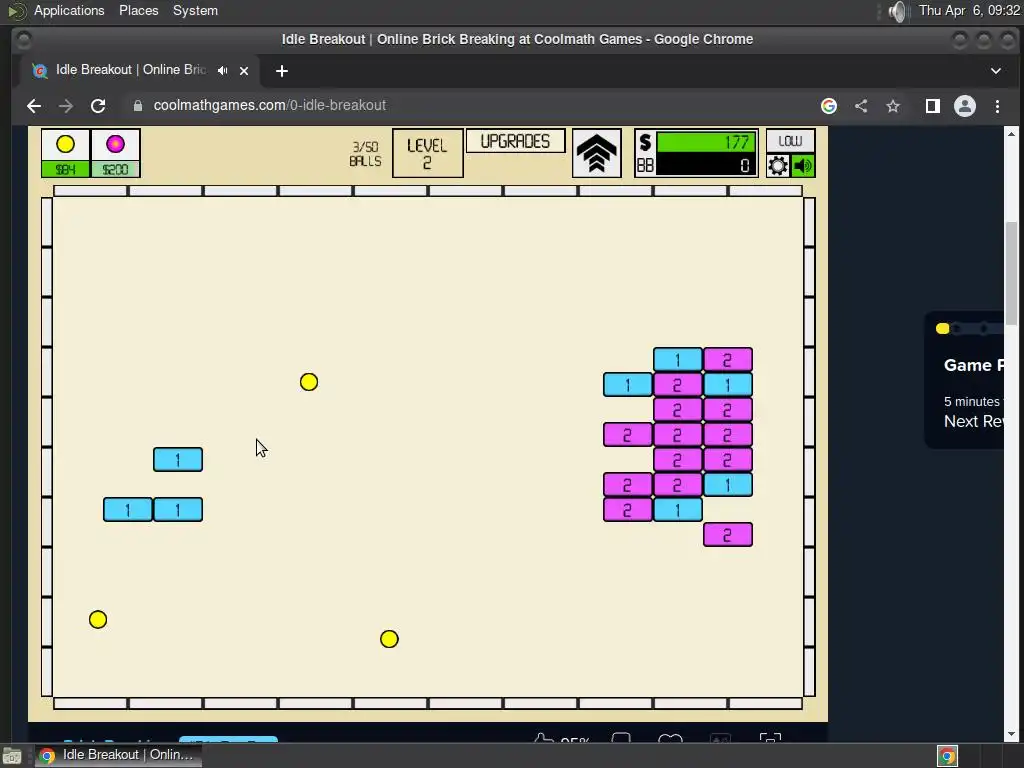This screenshot has height=768, width=1024.
Task: Open a new browser tab
Action: click(x=281, y=71)
